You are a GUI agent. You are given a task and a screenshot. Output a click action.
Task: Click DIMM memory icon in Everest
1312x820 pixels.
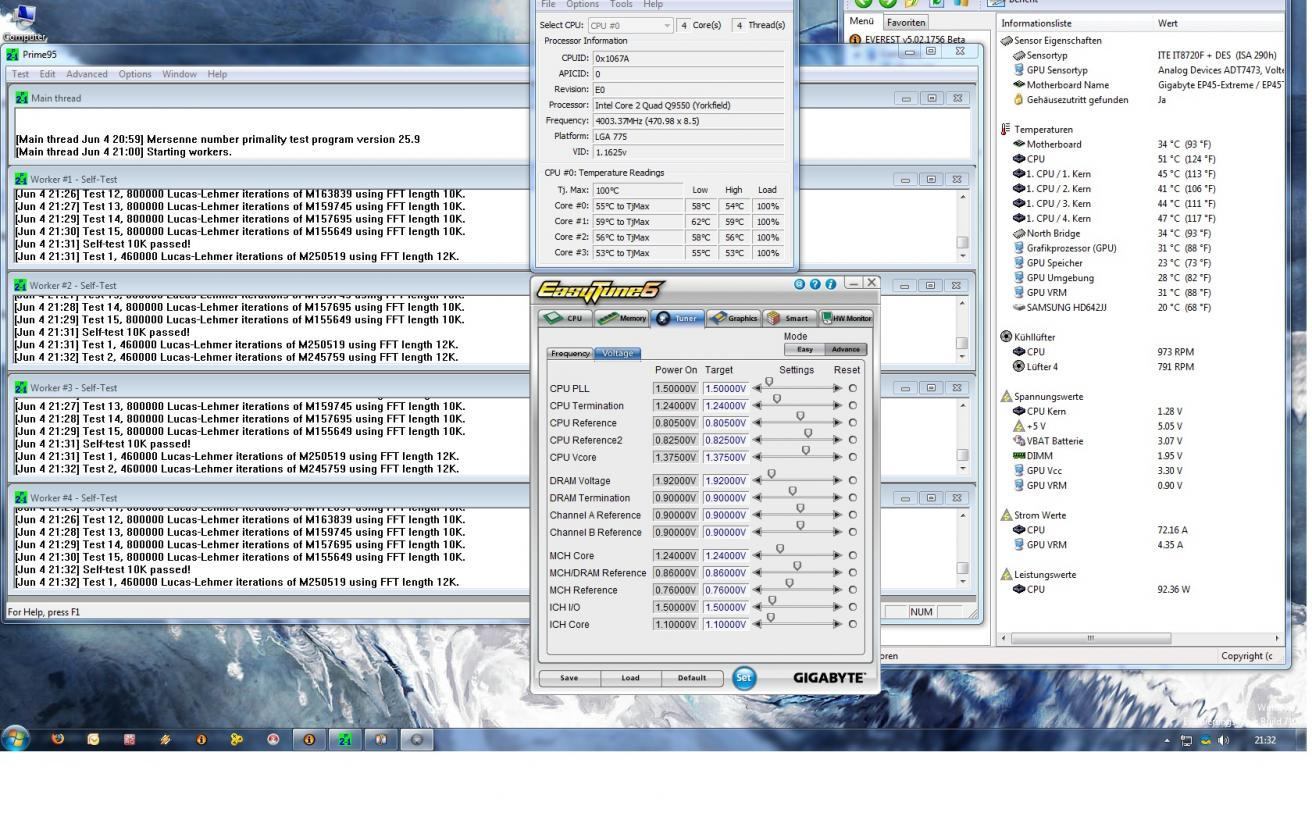point(1019,456)
